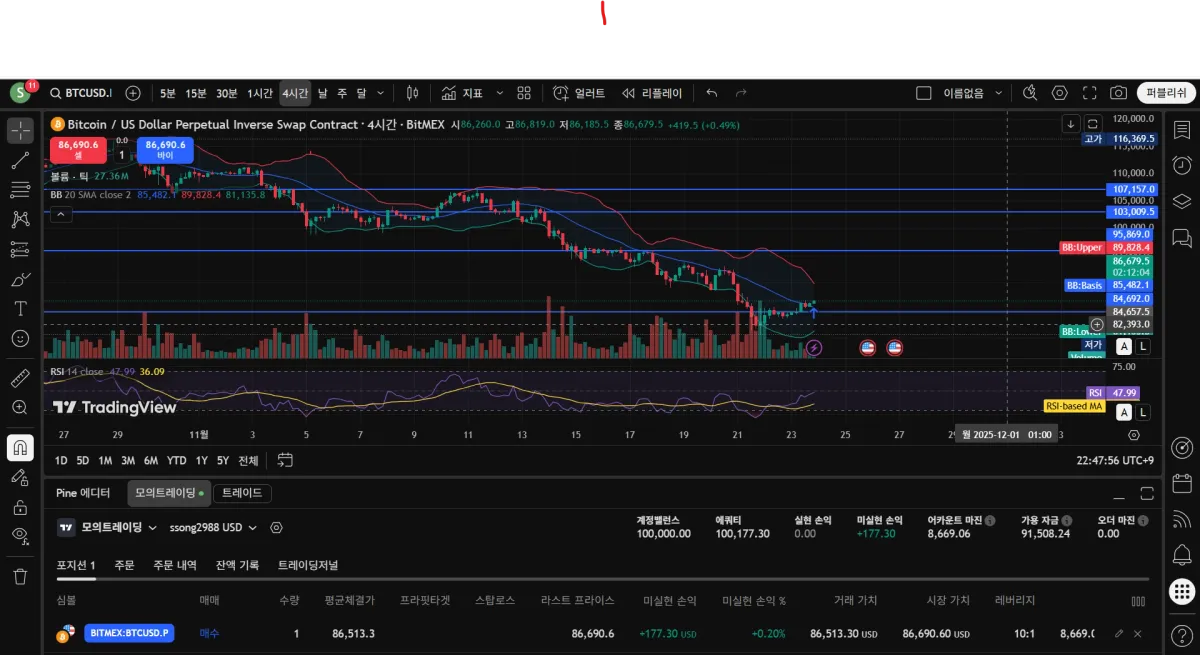Open the quick search icon
1200x655 pixels.
coord(1030,93)
